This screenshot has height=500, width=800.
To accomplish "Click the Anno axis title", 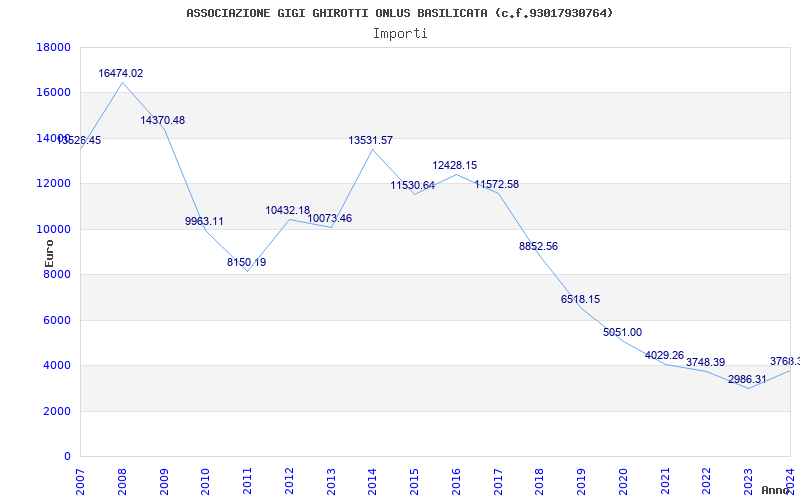I will coord(776,490).
